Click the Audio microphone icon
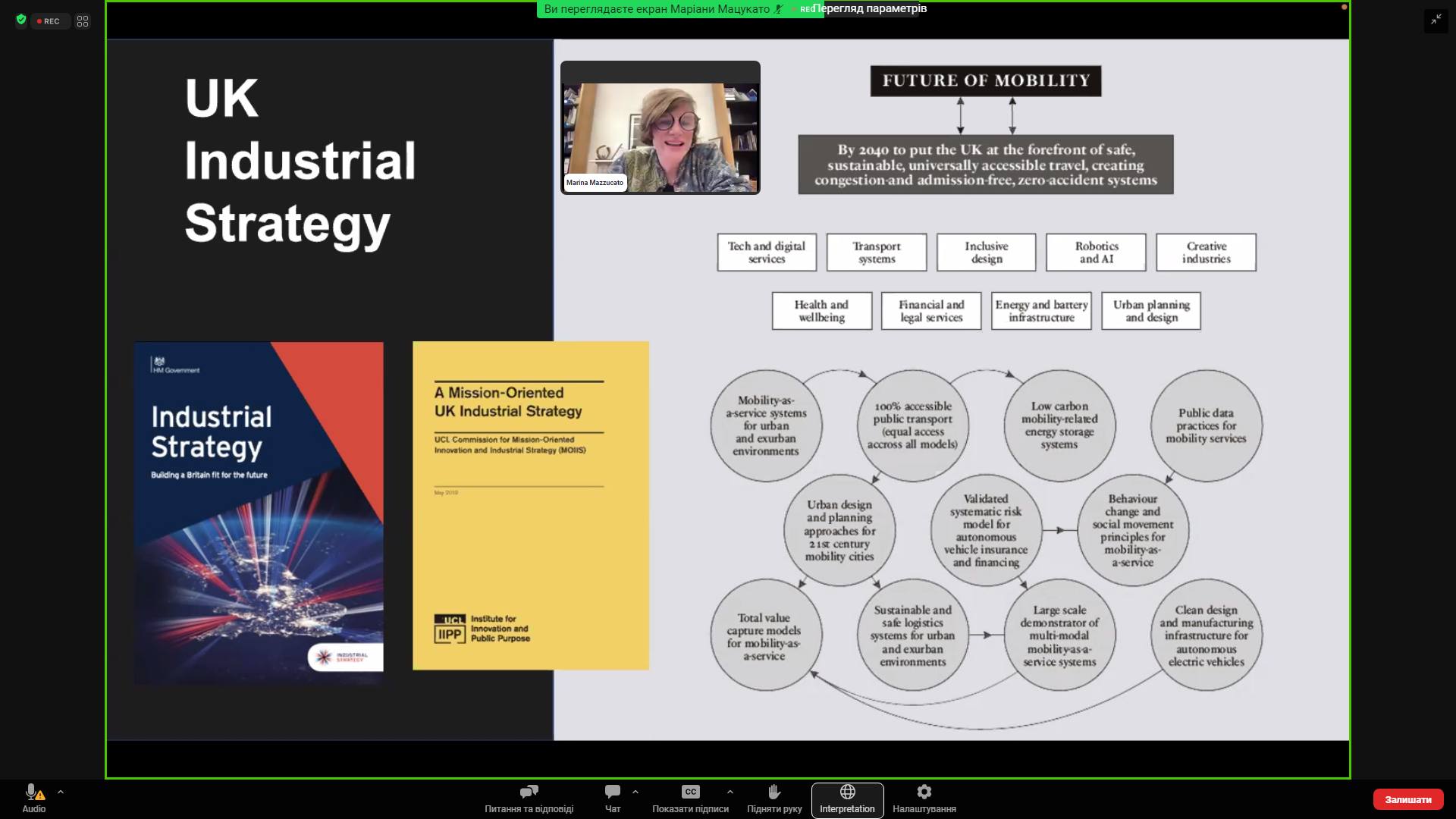 (x=33, y=793)
